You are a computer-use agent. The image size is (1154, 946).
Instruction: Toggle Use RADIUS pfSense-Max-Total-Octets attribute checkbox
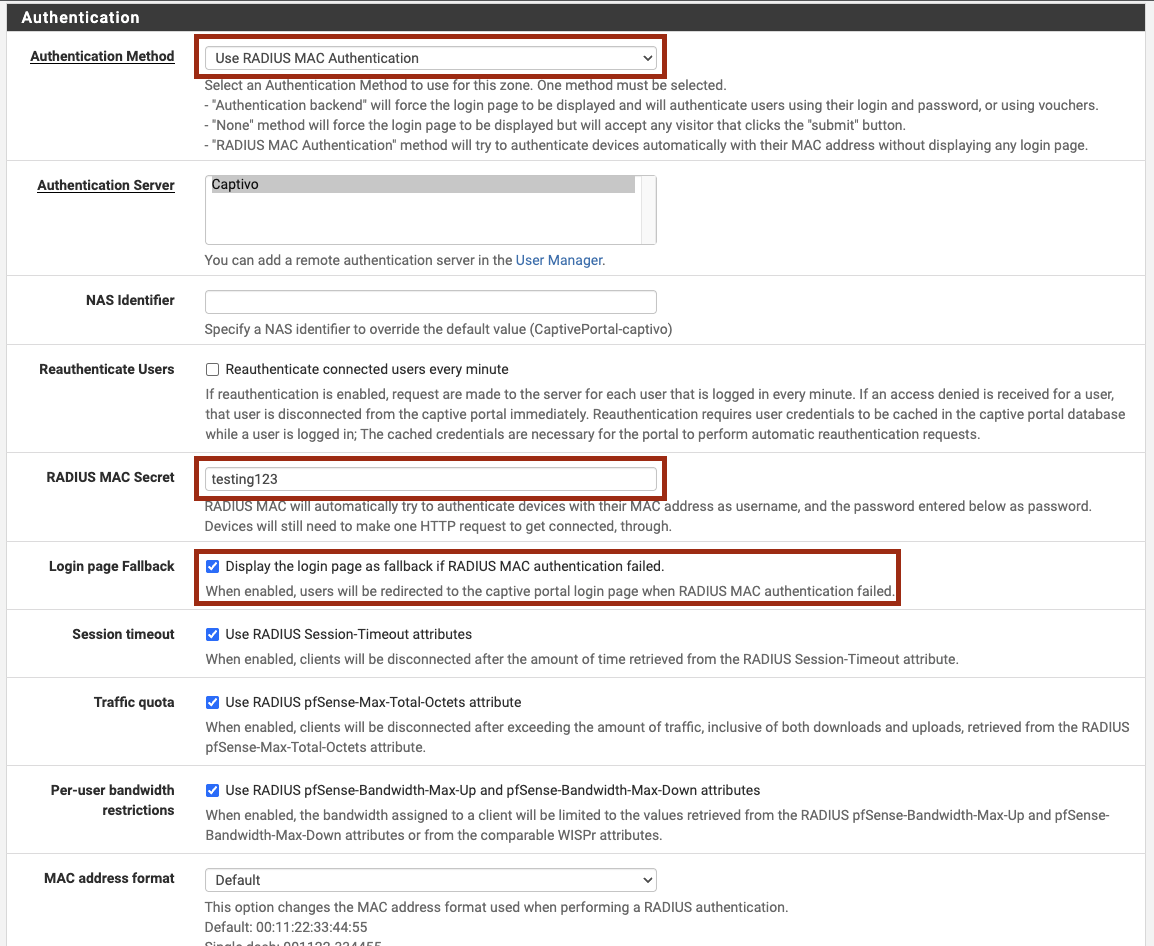tap(213, 702)
